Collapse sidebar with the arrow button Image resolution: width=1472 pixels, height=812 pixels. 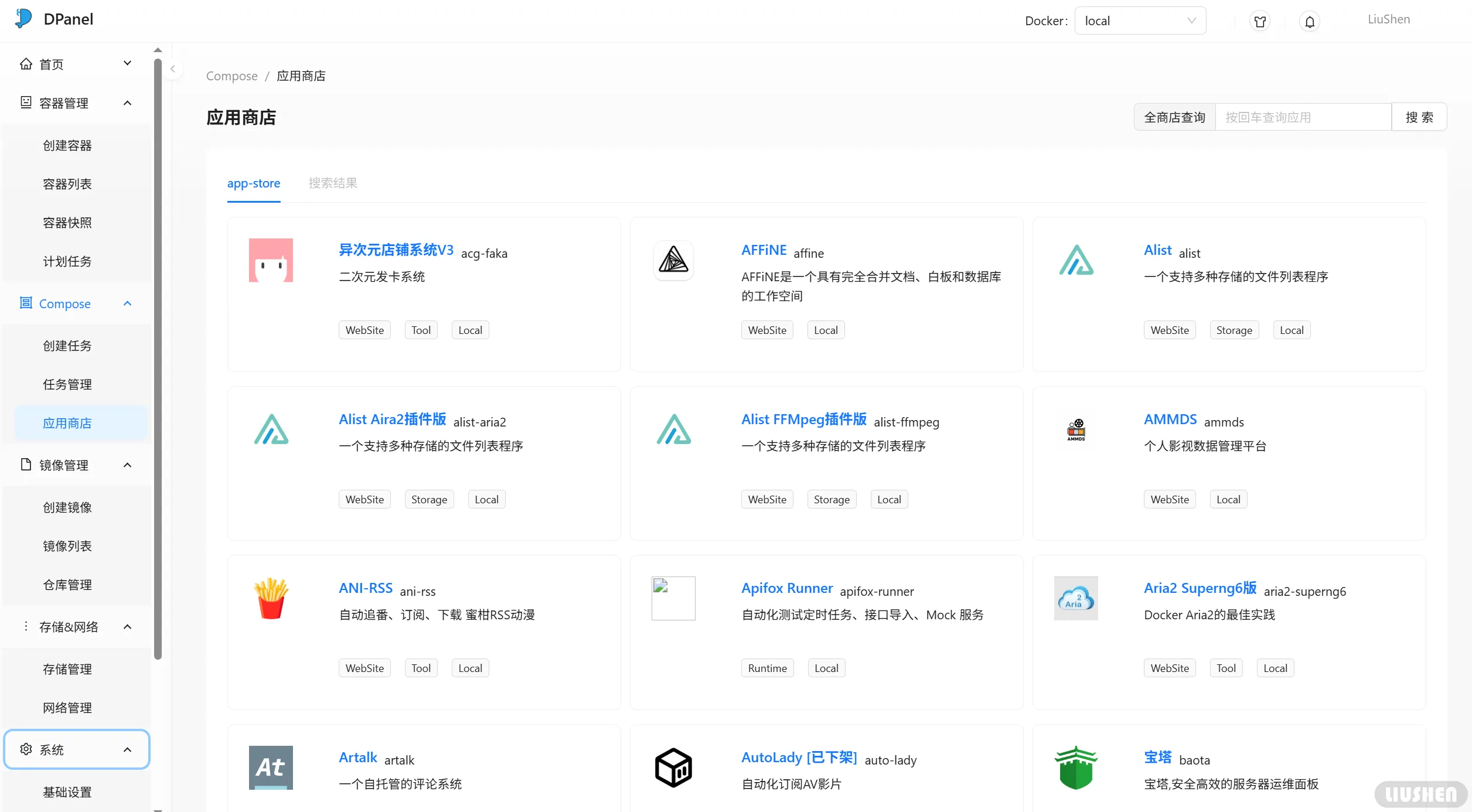point(172,69)
